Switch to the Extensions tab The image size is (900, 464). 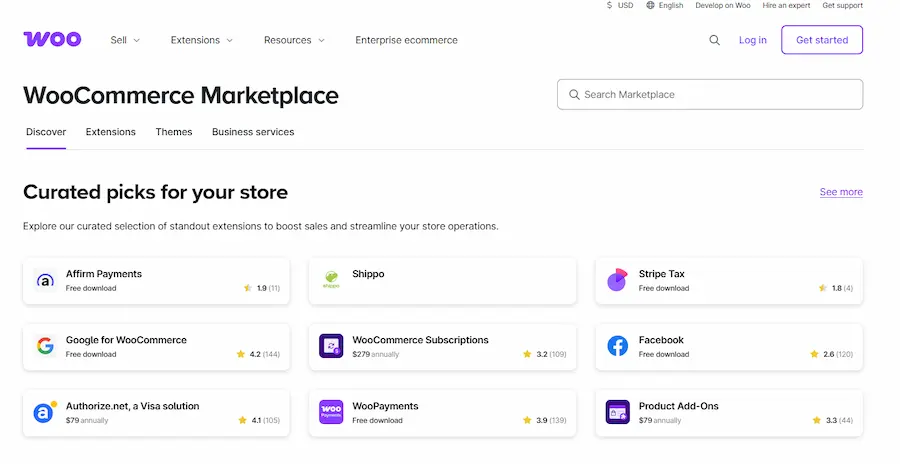pos(111,132)
